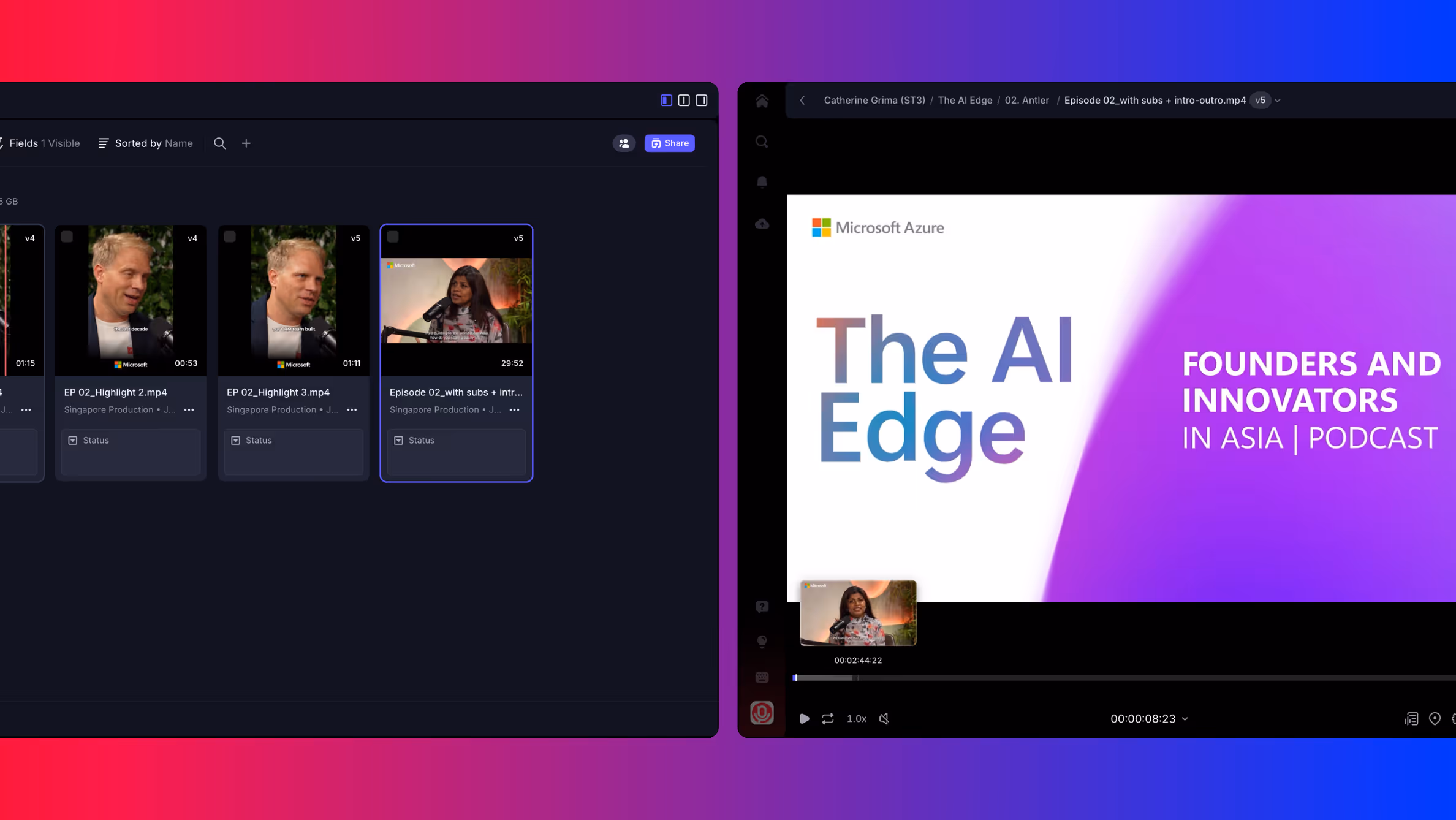Viewport: 1456px width, 820px height.
Task: Select the split center layout view icon
Action: (x=684, y=101)
